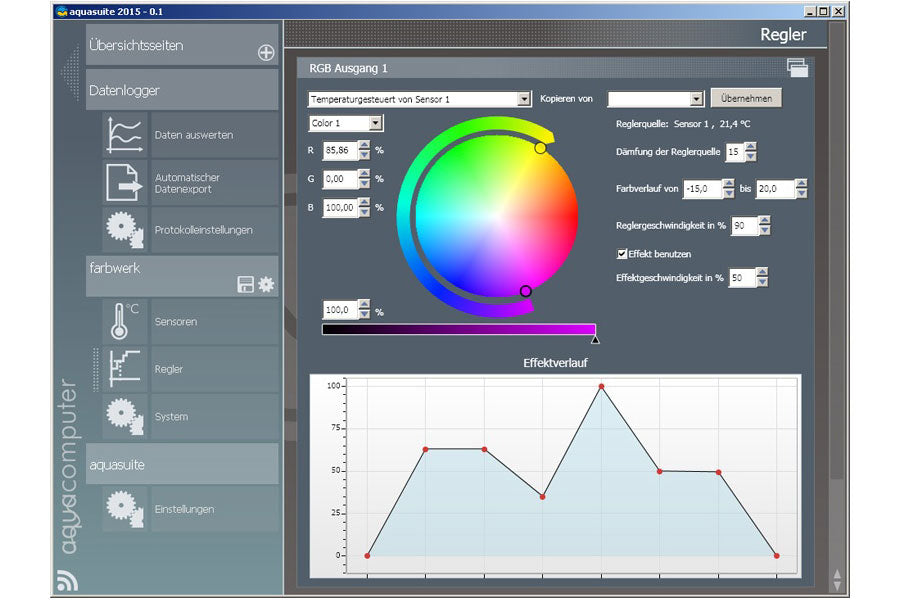This screenshot has width=900, height=600.
Task: Click the RSS feed icon in the corner
Action: point(68,581)
